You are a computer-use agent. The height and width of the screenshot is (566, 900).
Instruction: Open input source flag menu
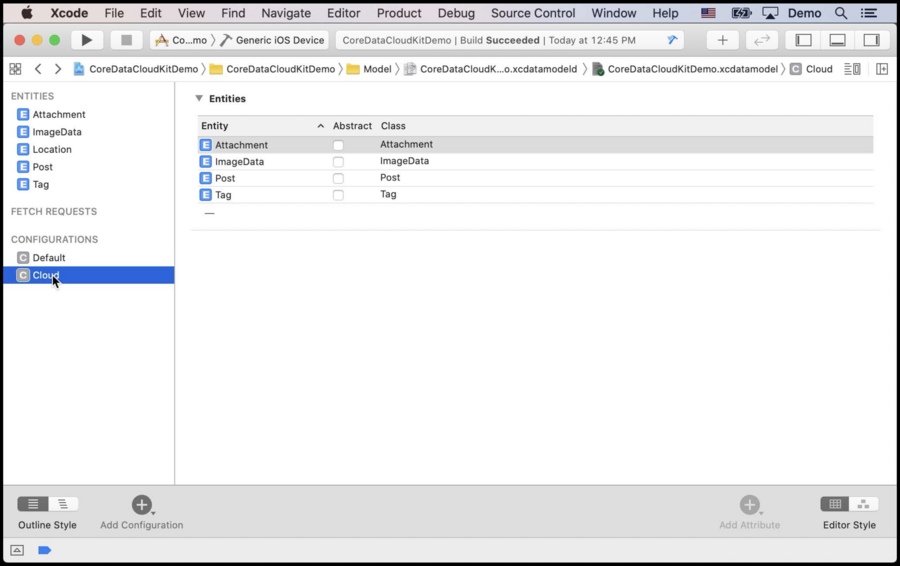coord(708,13)
